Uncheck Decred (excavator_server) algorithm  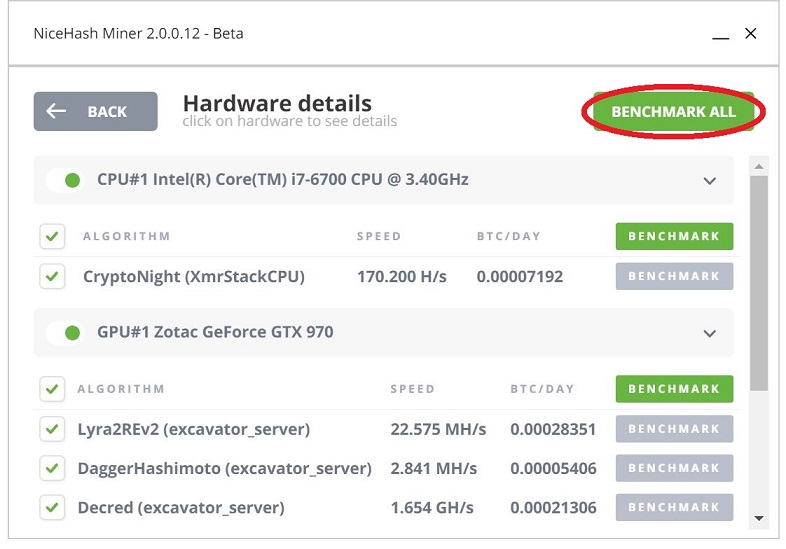click(52, 507)
